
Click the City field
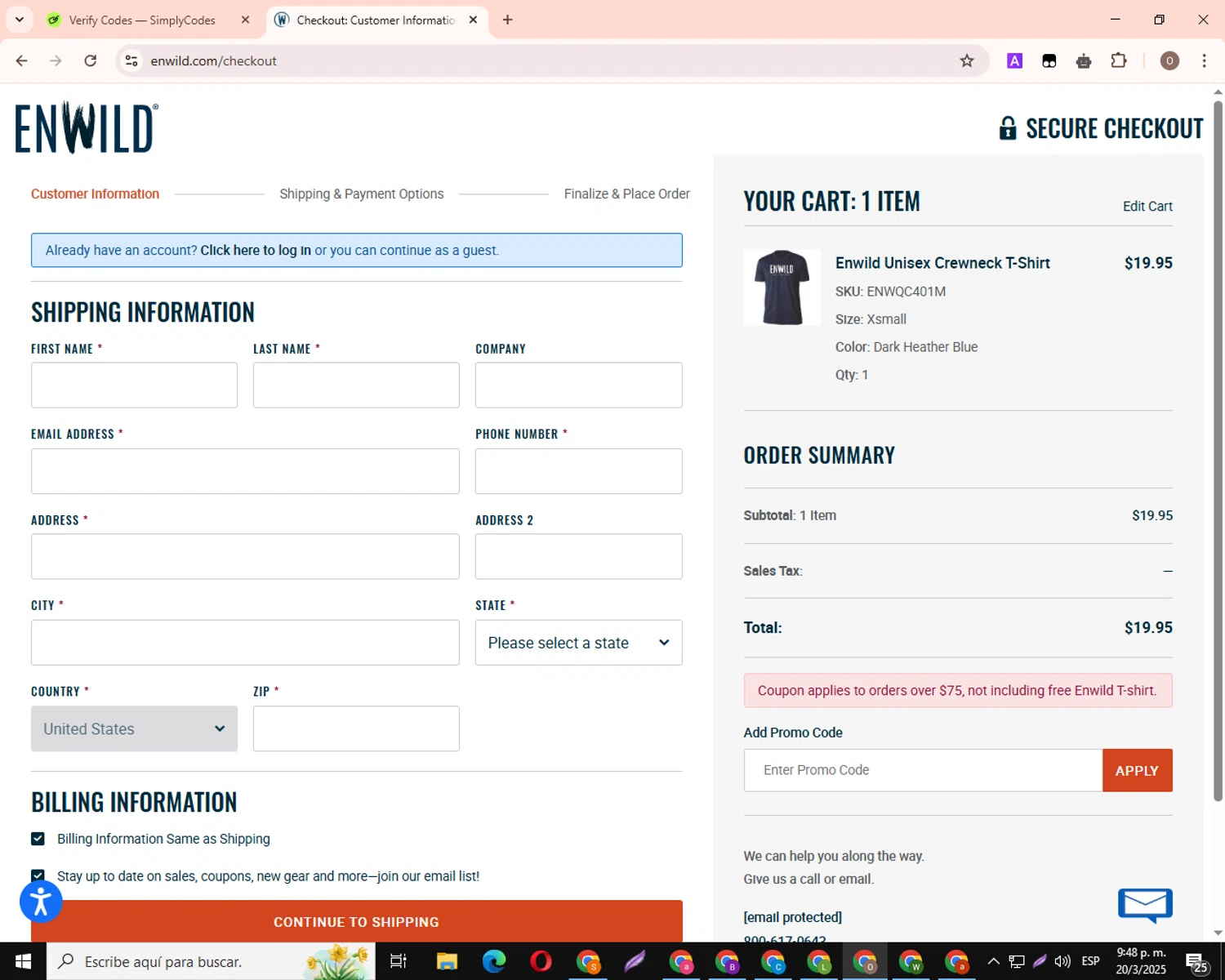[245, 643]
